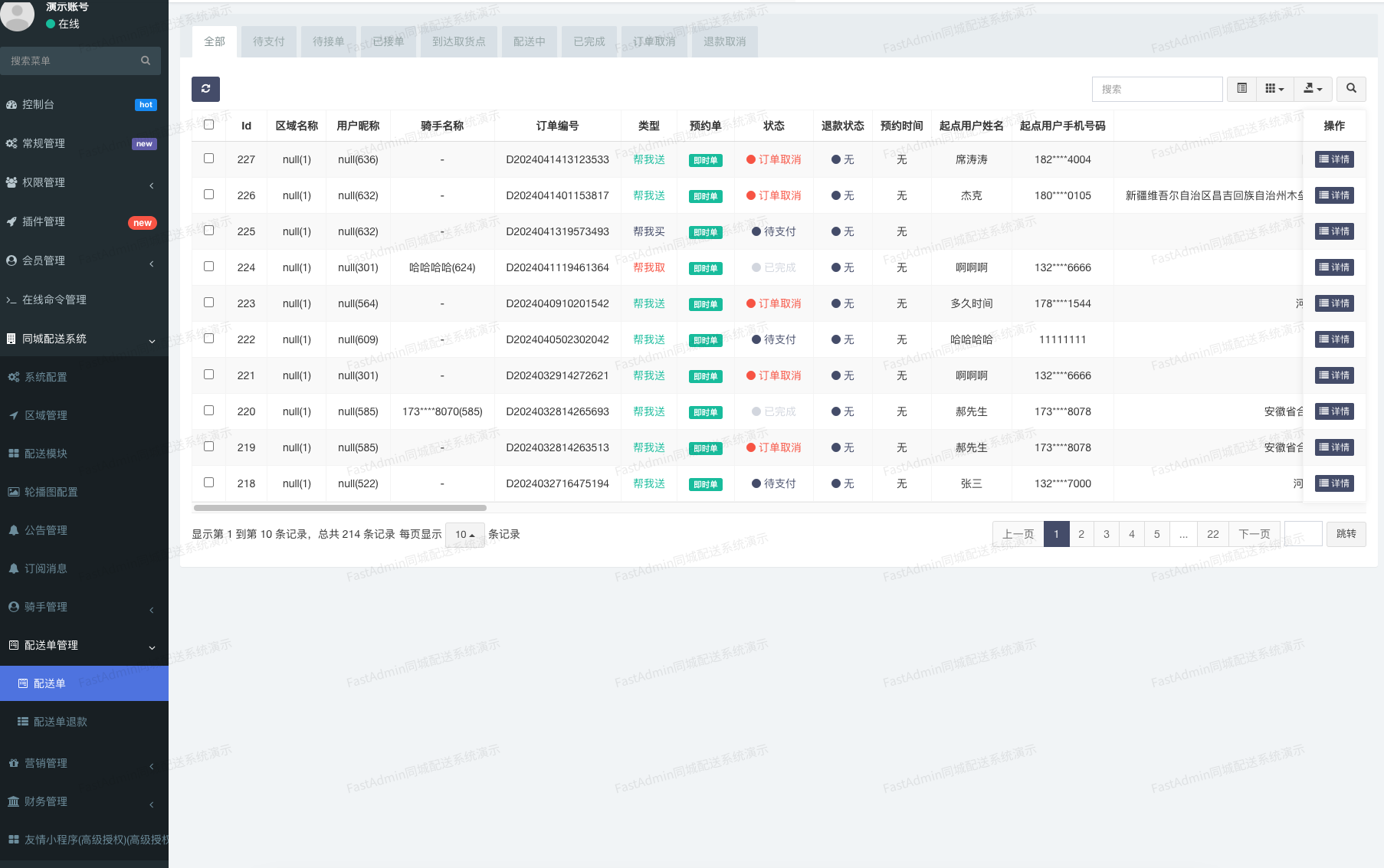This screenshot has height=868, width=1384.
Task: Open 轮播图配置 in the sidebar
Action: [x=51, y=492]
